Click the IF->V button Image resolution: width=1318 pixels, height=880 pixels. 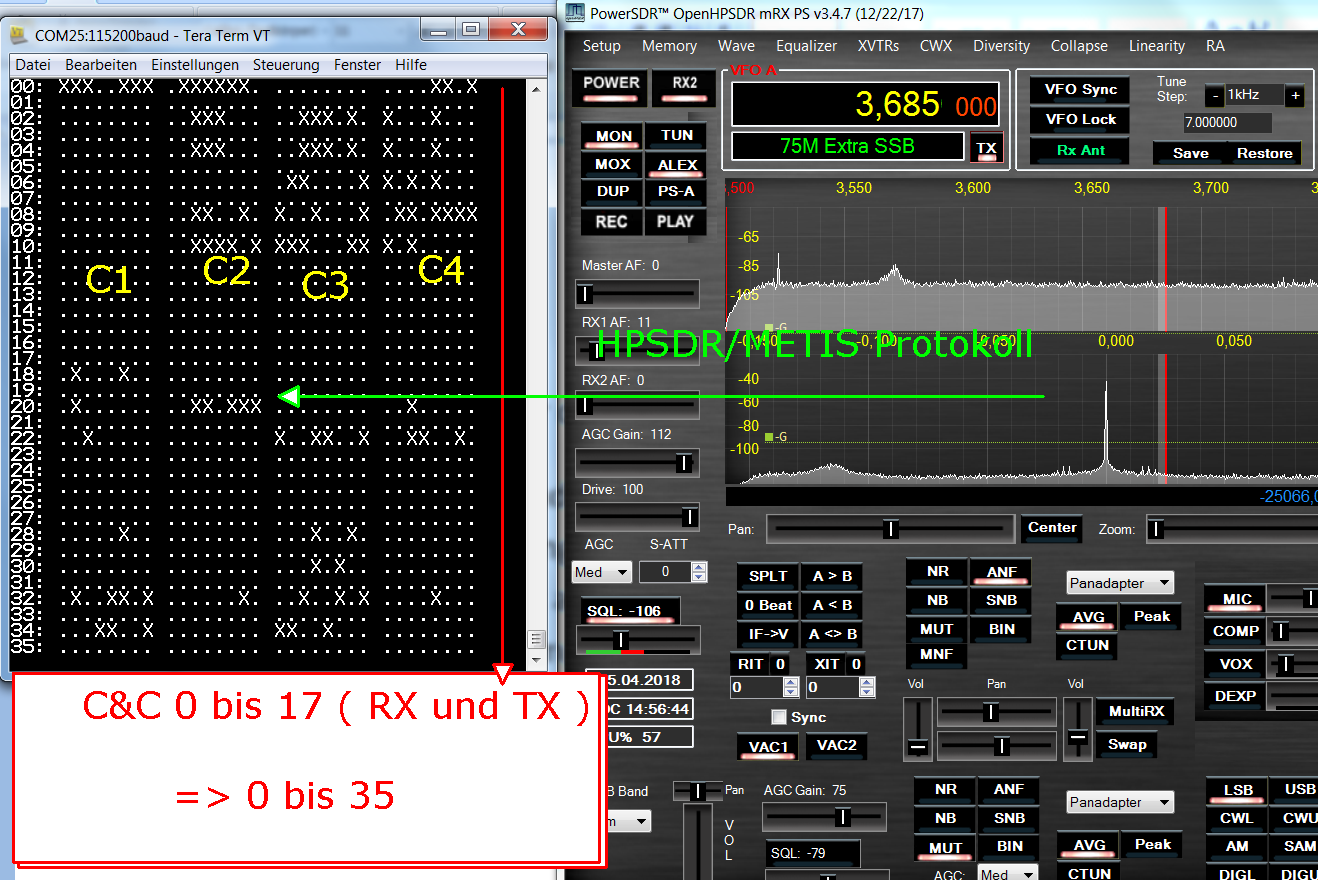coord(767,635)
